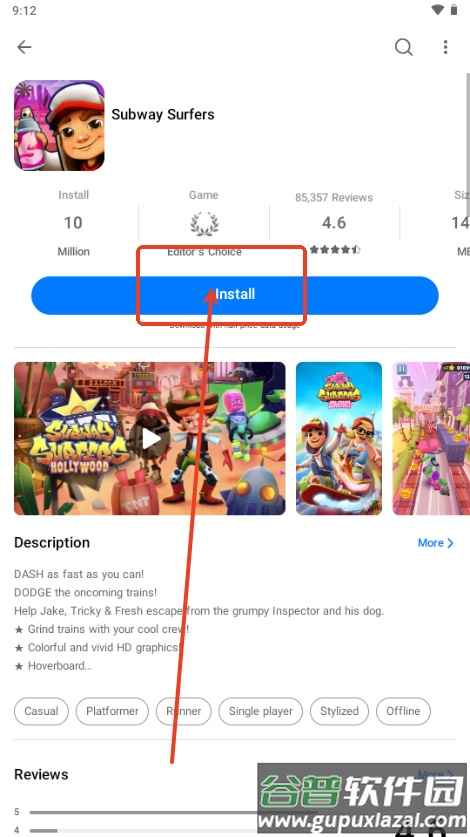Viewport: 470px width, 837px height.
Task: Select the Runner tag chip
Action: coord(184,711)
